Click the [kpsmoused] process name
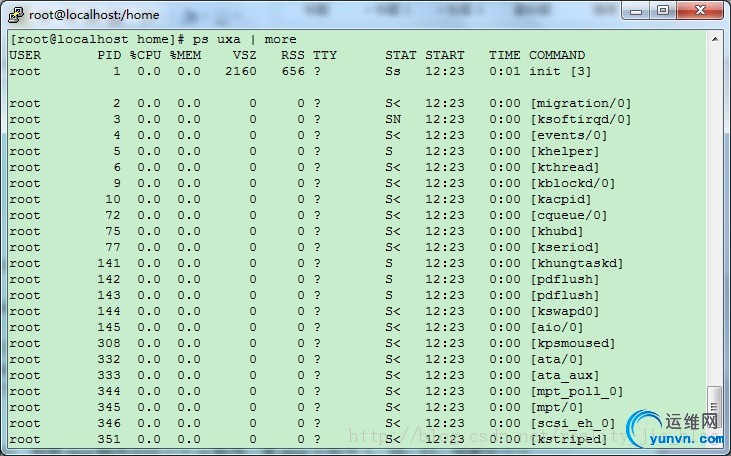This screenshot has width=731, height=456. point(572,344)
